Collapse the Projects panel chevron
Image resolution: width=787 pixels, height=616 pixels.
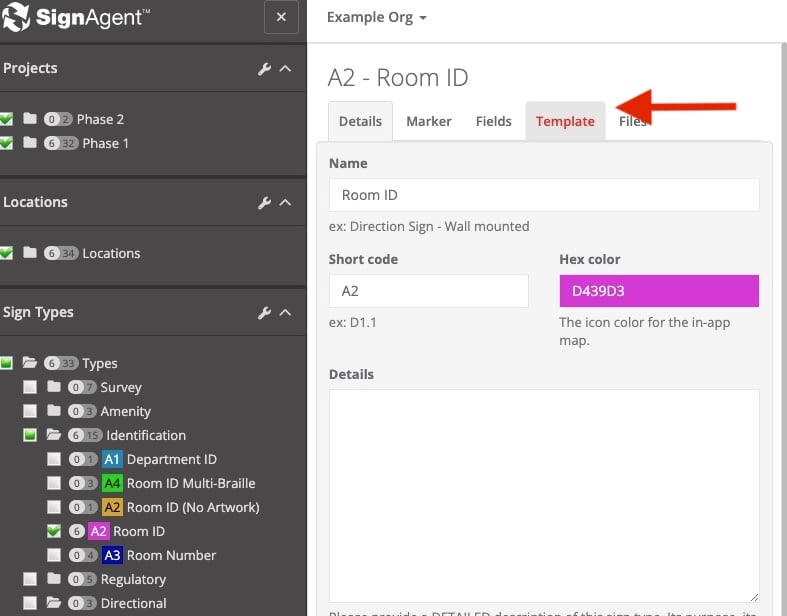tap(285, 69)
